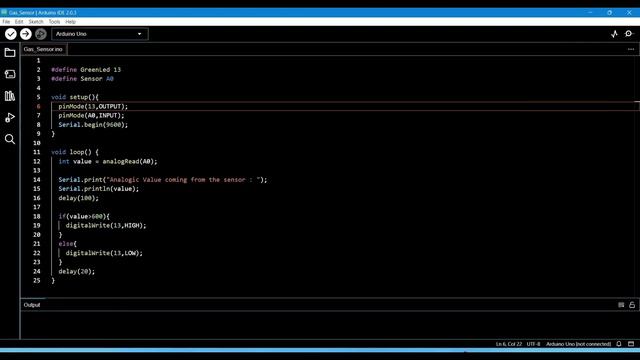Toggle the bottom panel from status bar
This screenshot has height=360, width=640.
631,344
